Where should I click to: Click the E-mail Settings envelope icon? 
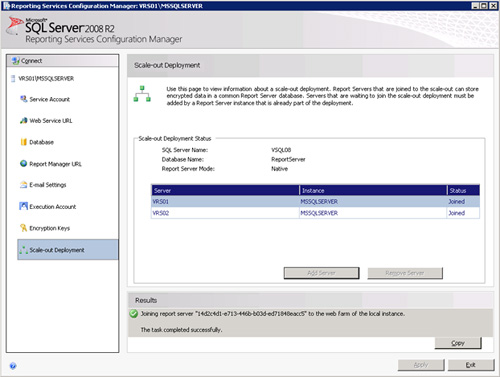coord(23,185)
